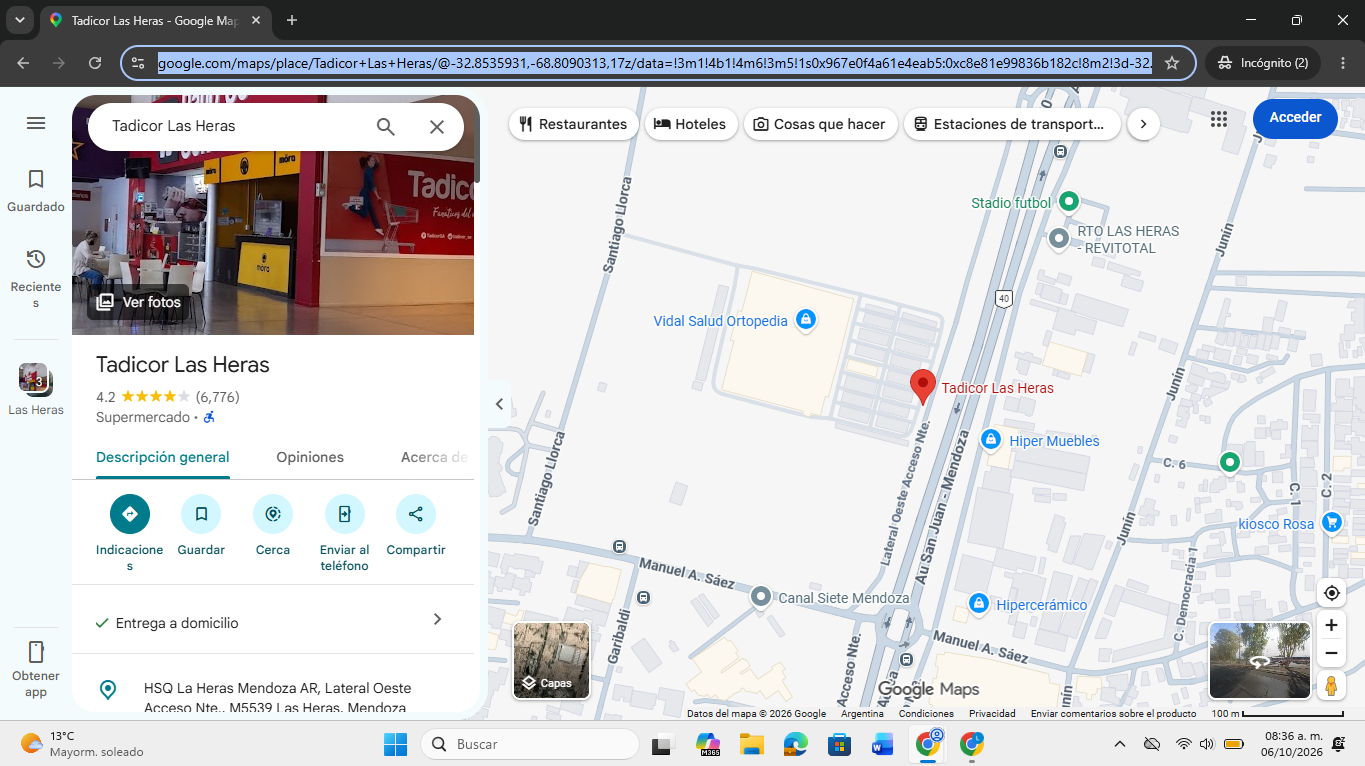1365x766 pixels.
Task: Select the Estaciones de transporte chip
Action: click(x=1012, y=124)
